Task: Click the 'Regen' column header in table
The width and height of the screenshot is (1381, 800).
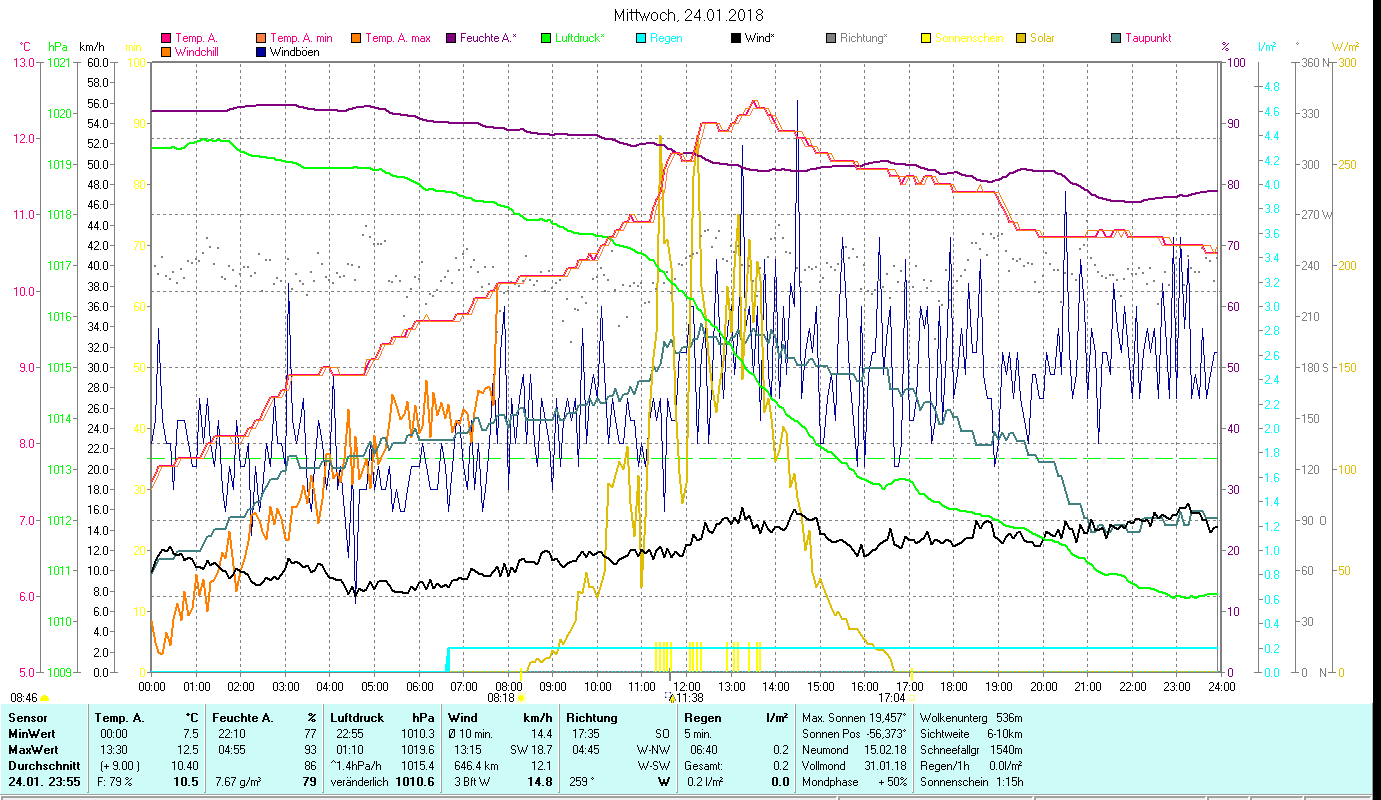Action: [x=704, y=718]
